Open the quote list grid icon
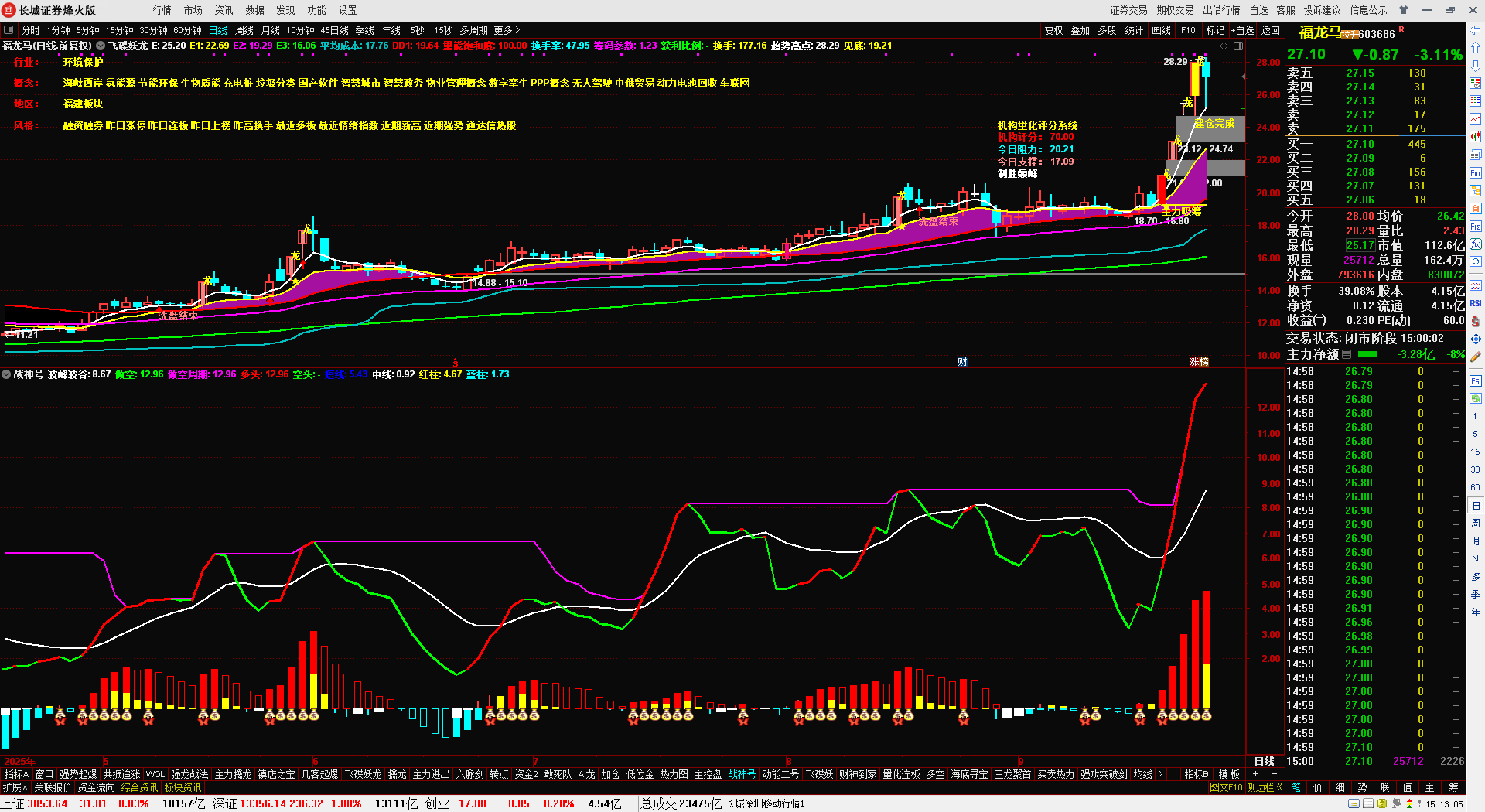Image resolution: width=1485 pixels, height=812 pixels. coord(1476,101)
